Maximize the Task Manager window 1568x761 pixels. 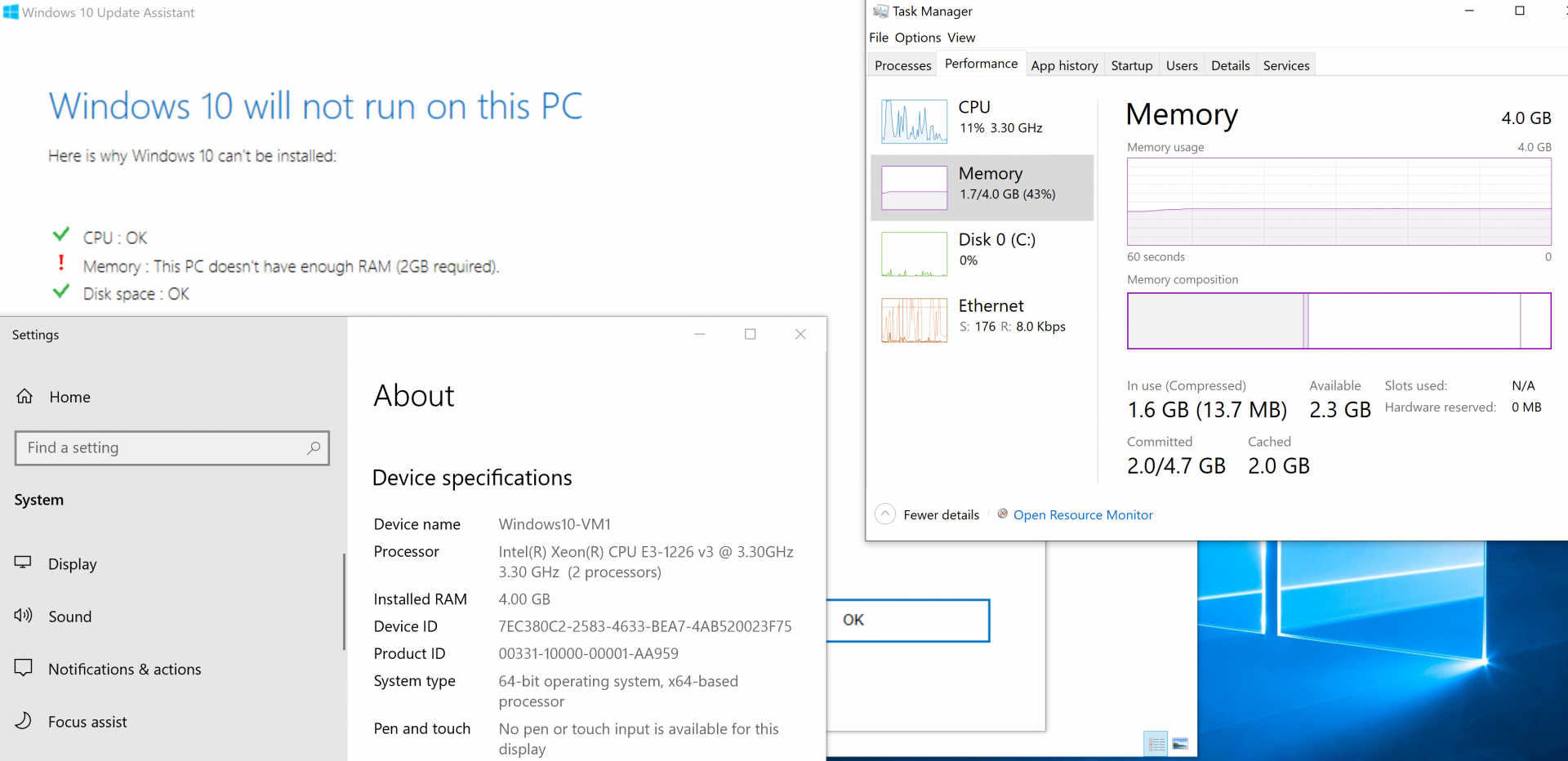[1520, 11]
